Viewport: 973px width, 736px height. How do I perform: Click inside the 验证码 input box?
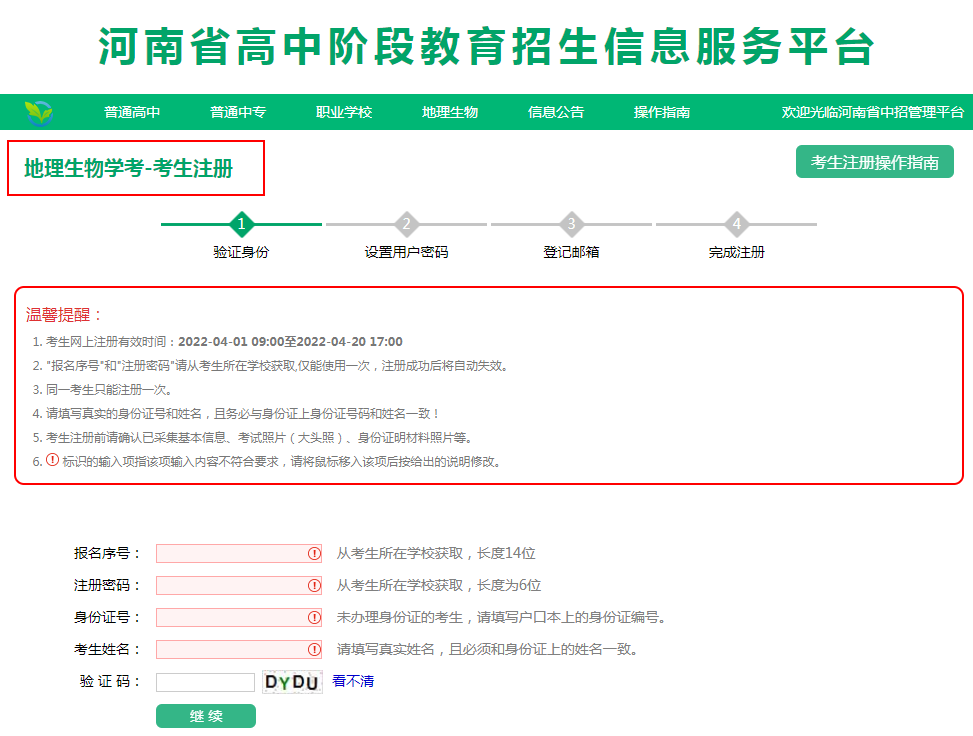tap(205, 681)
